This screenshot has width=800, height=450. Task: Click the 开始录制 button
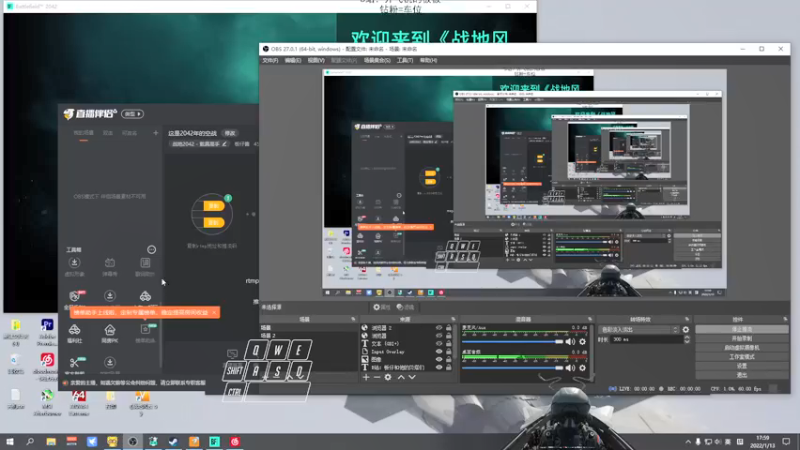pyautogui.click(x=741, y=339)
